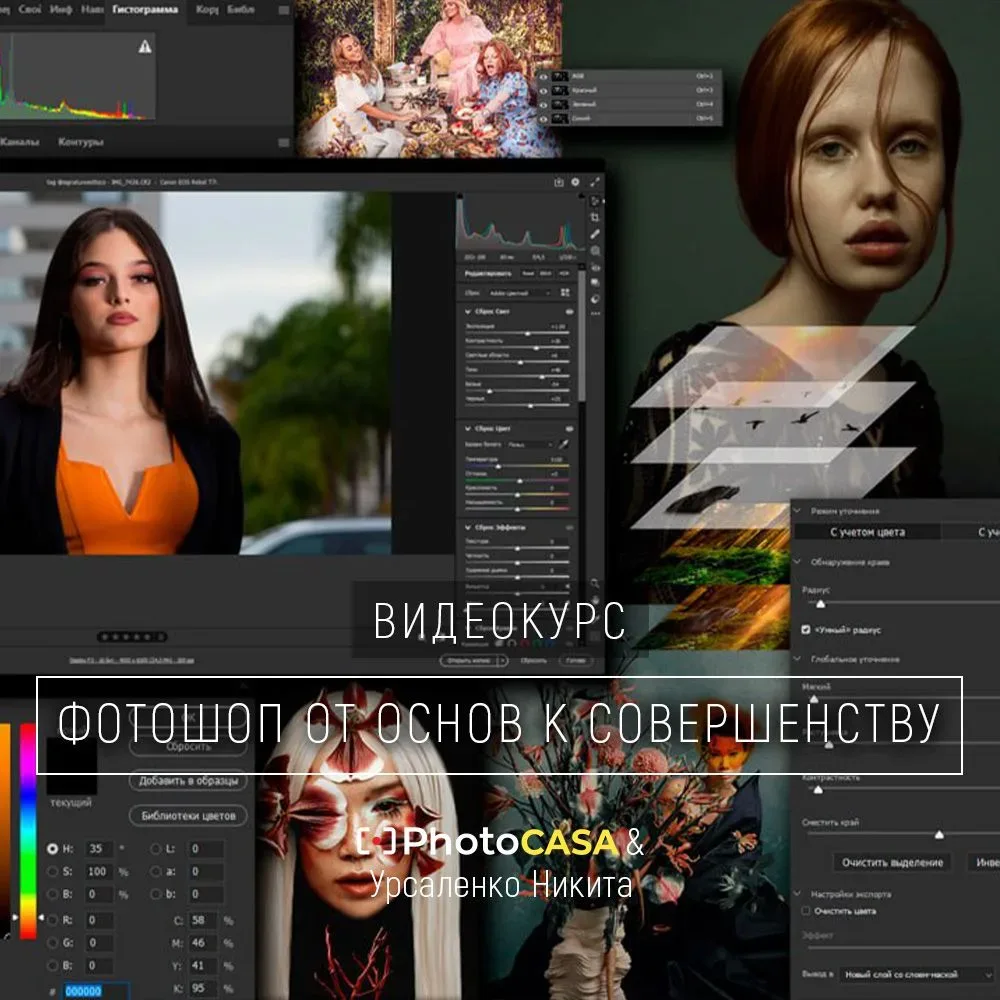Select the L lightness radio button

pyautogui.click(x=155, y=849)
